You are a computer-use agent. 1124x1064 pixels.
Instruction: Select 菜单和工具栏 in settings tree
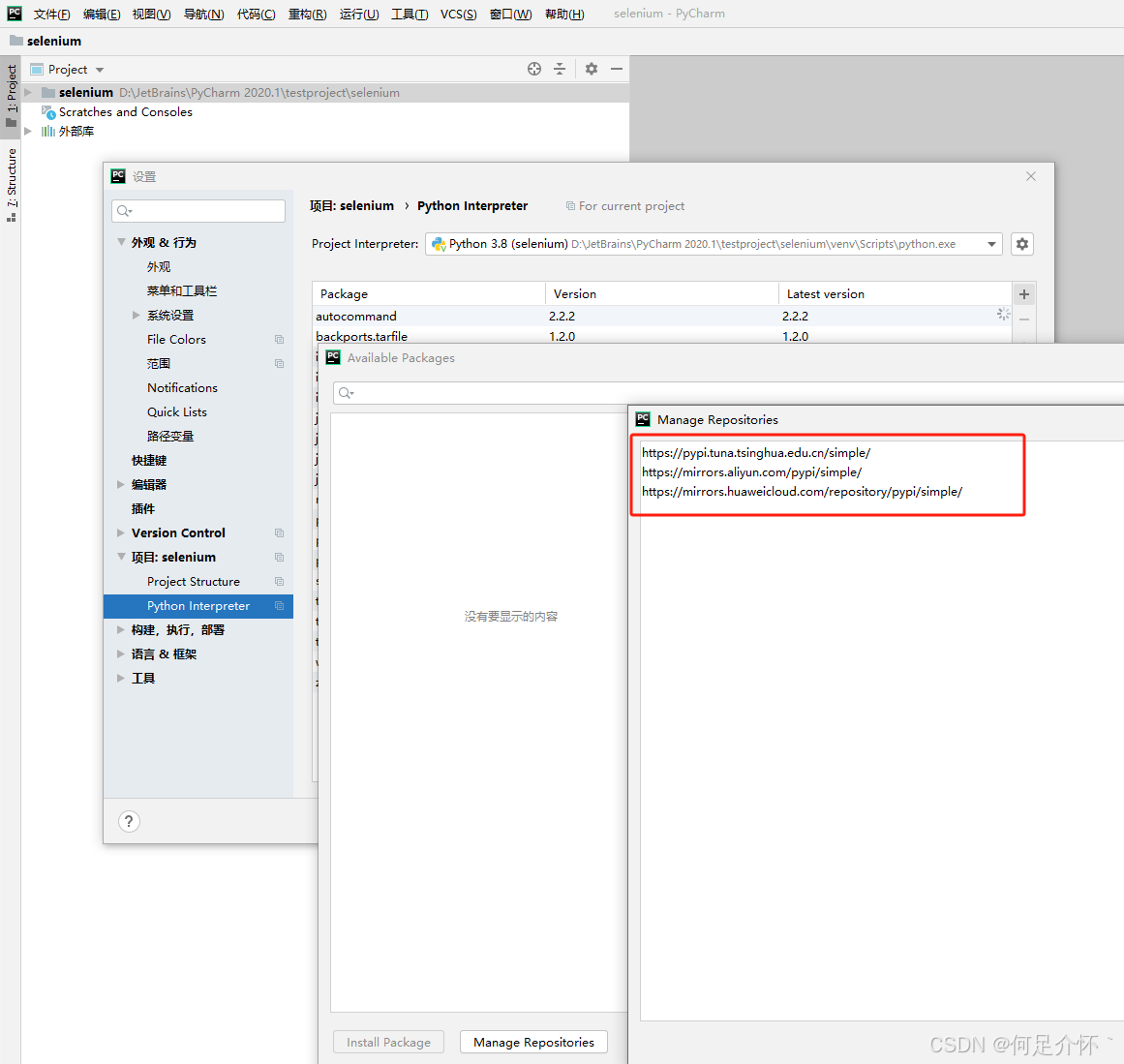[x=181, y=291]
